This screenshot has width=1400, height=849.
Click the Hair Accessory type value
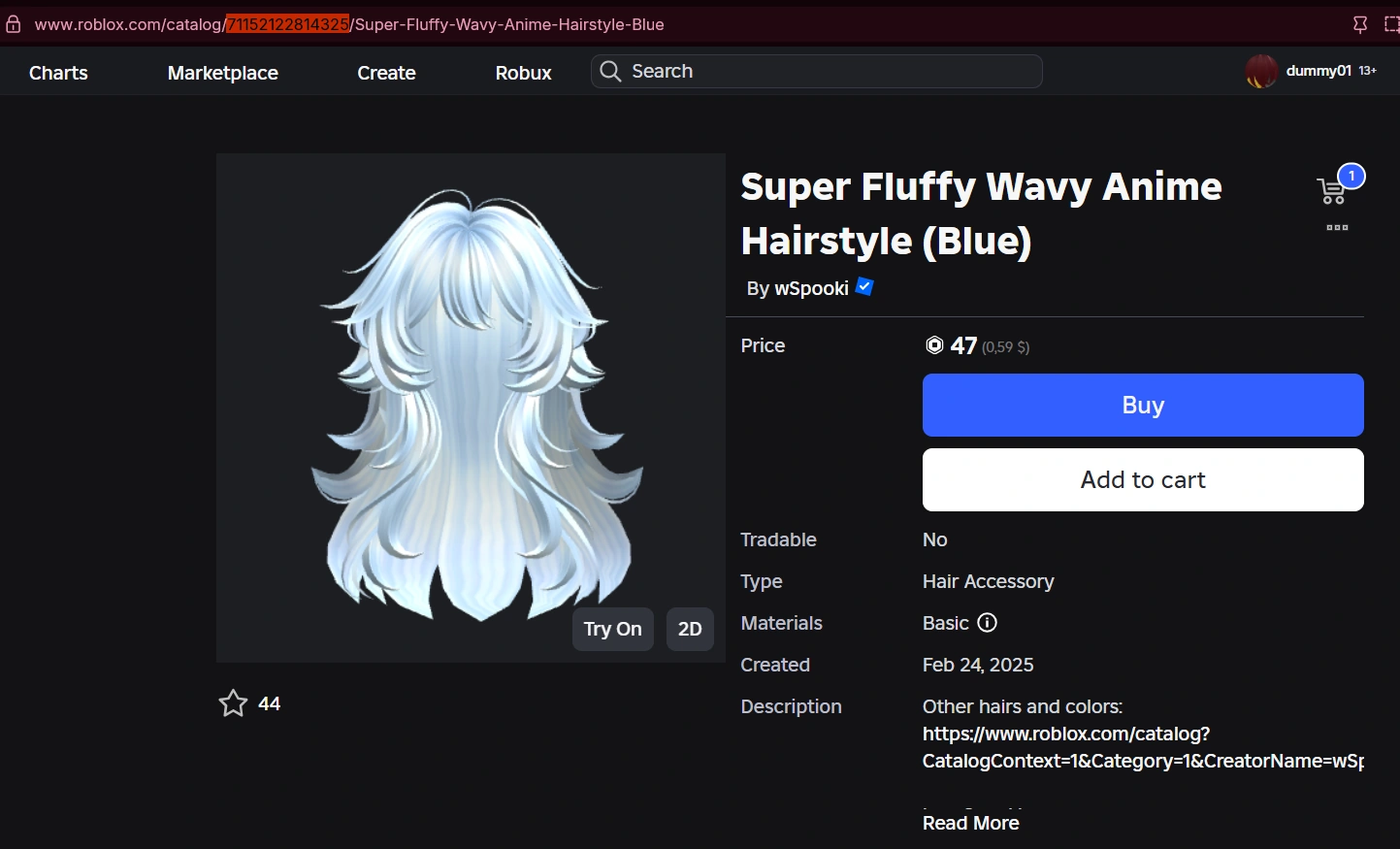(x=988, y=581)
